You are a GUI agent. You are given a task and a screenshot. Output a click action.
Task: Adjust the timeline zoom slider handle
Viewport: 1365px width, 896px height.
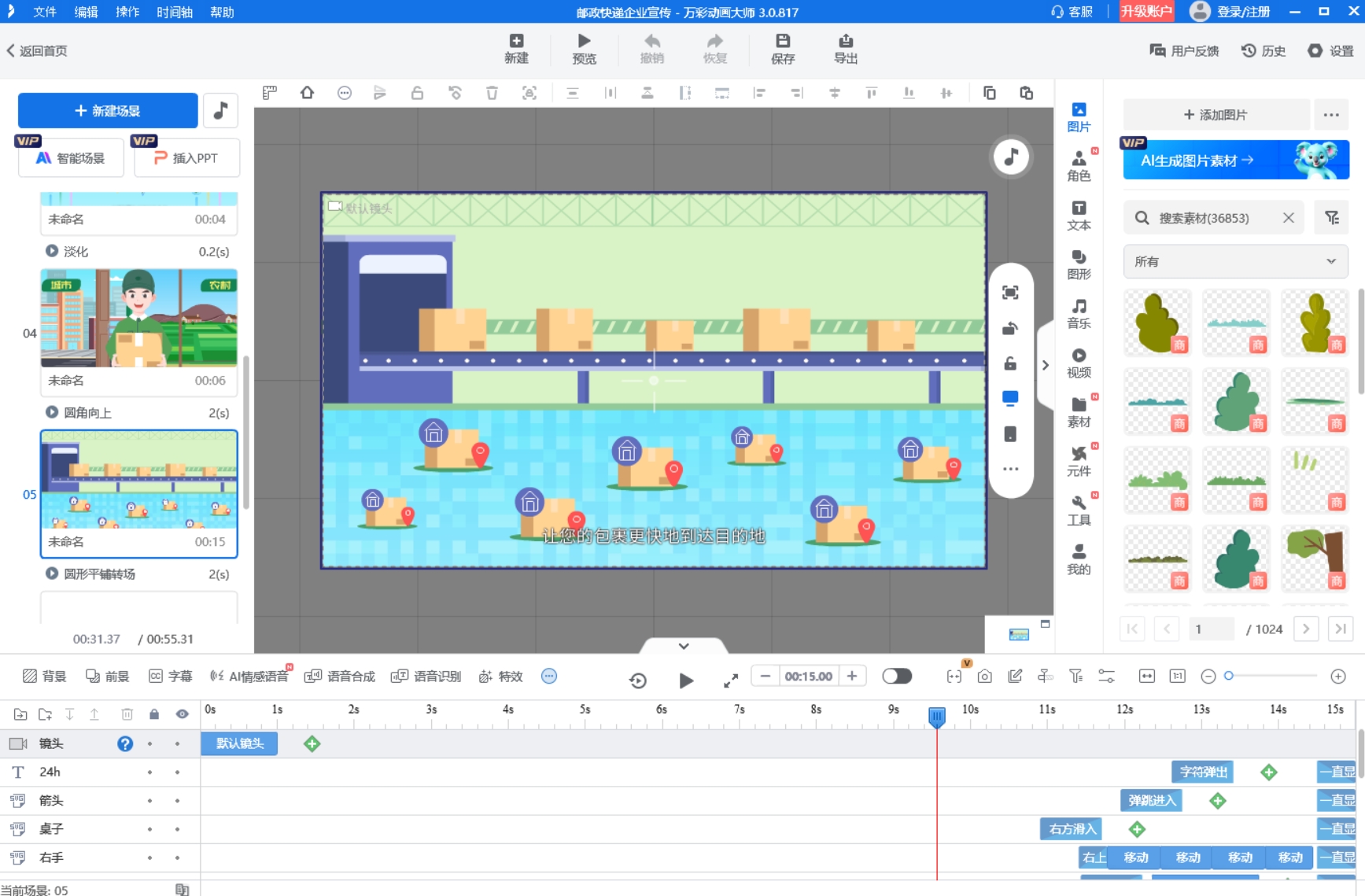(1229, 677)
